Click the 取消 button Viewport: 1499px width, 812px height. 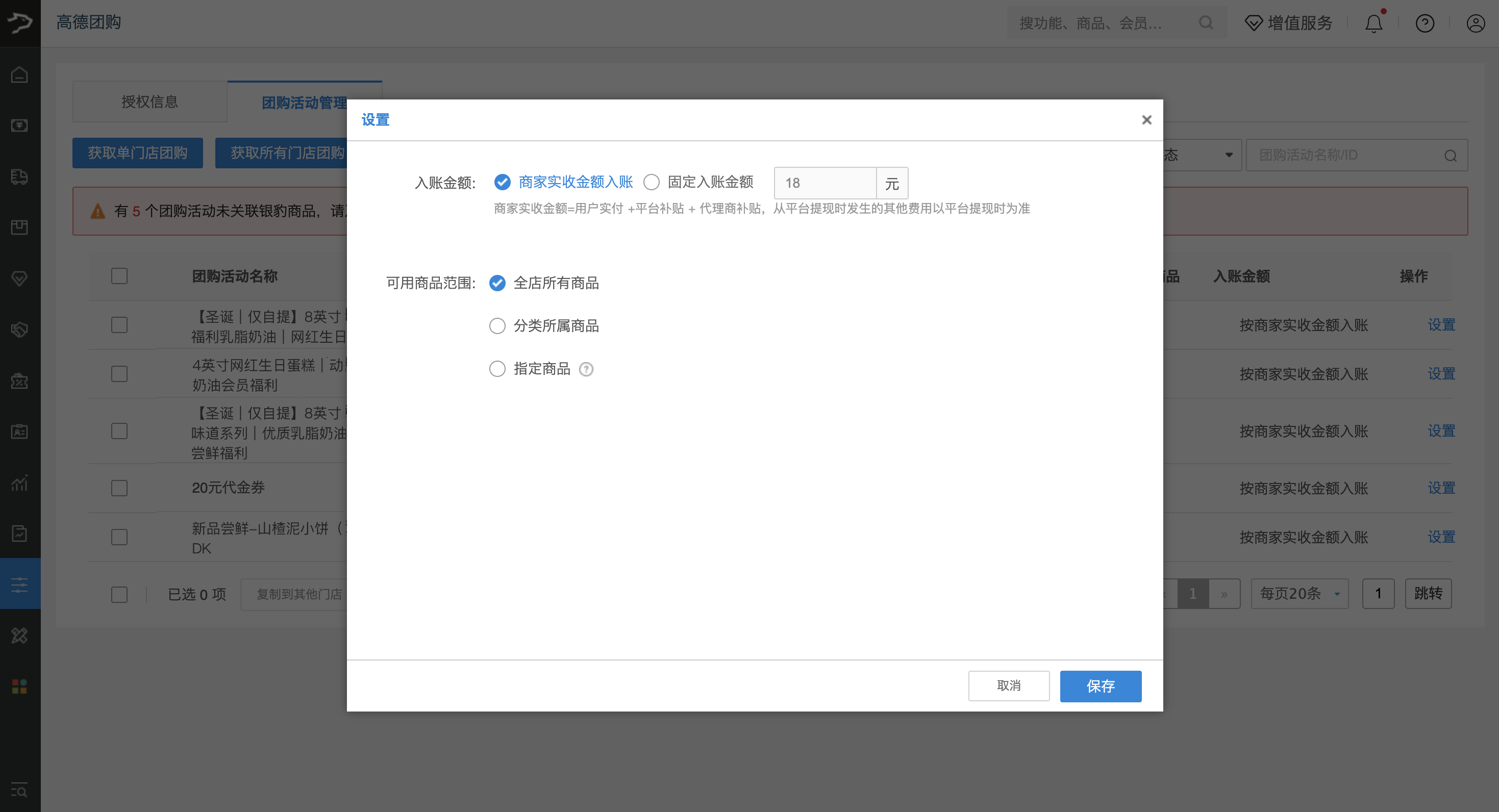(1009, 686)
